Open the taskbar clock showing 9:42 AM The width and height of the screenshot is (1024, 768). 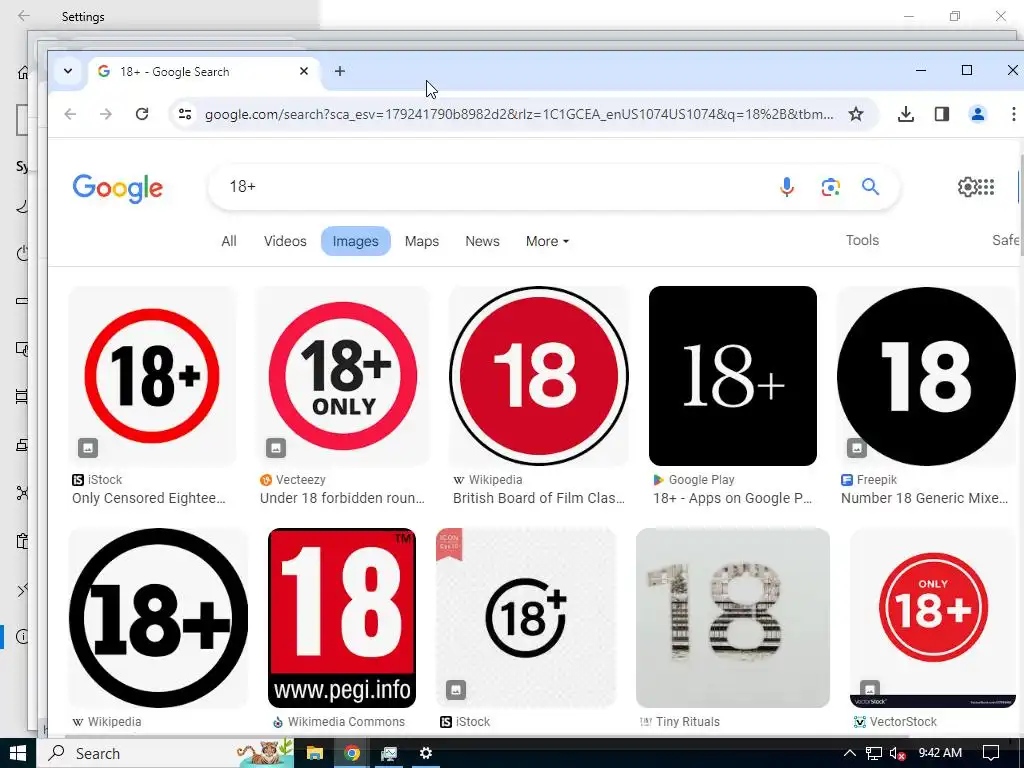point(940,753)
